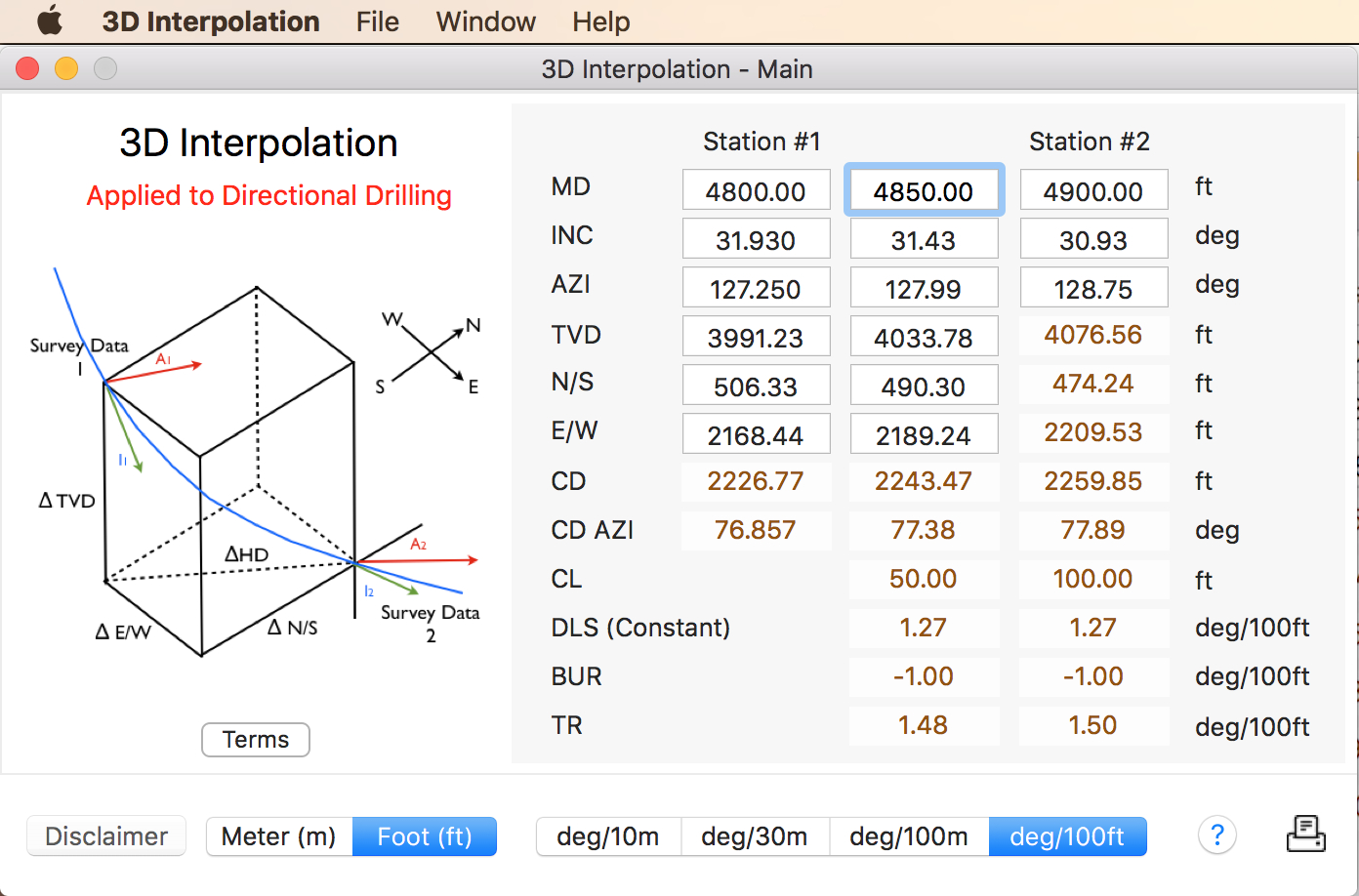The width and height of the screenshot is (1359, 896).
Task: Open the Apple menu
Action: tap(49, 20)
